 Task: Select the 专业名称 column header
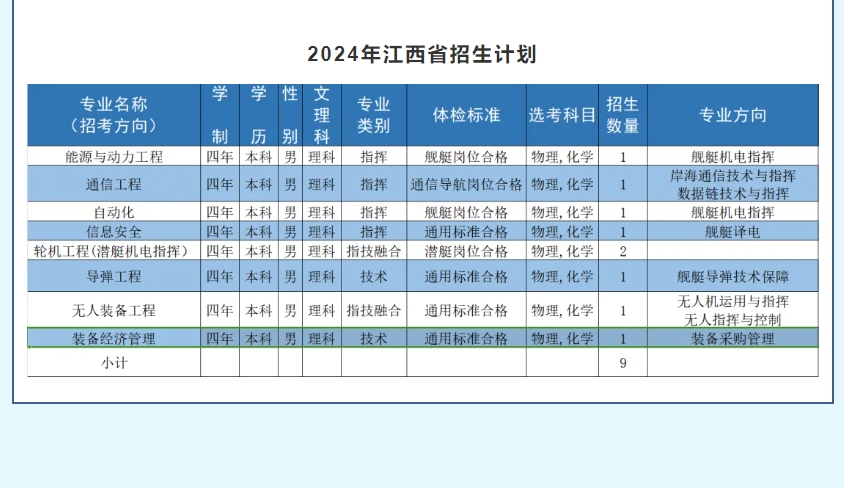114,115
